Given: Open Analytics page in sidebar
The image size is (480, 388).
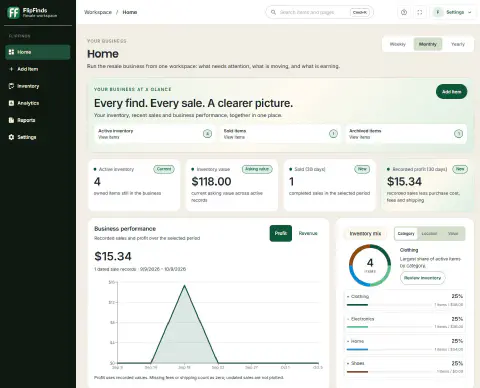Looking at the screenshot, I should pyautogui.click(x=38, y=103).
